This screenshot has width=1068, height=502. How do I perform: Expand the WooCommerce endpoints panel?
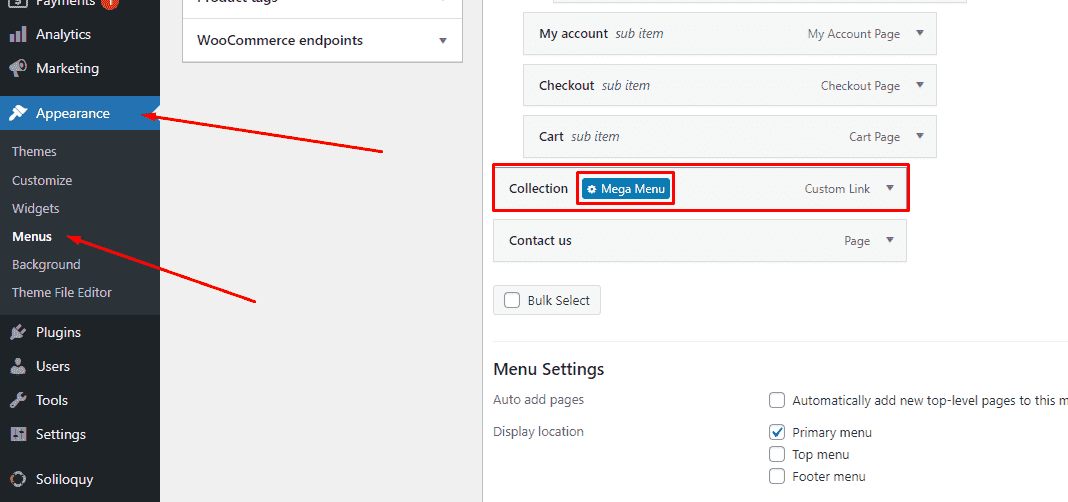pos(443,41)
